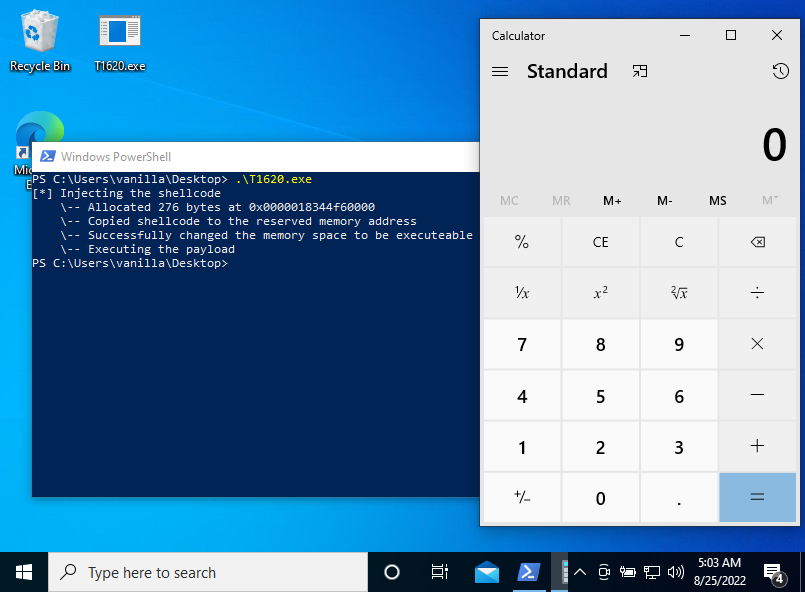Toggle the number sign with plus/minus key

pos(521,497)
